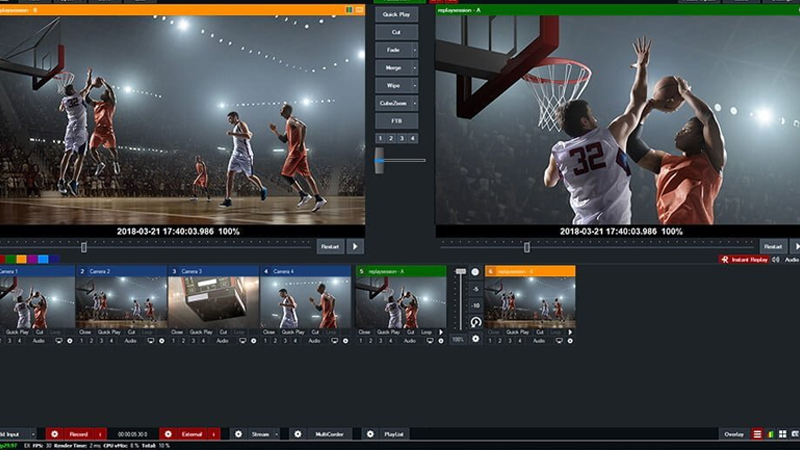Open Stream settings gear icon
This screenshot has height=450, width=800.
(x=239, y=434)
